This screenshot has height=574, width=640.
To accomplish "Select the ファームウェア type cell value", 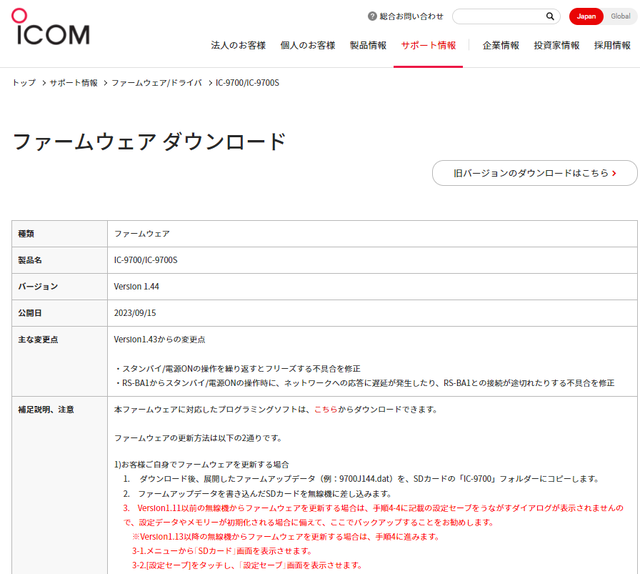I will [x=142, y=234].
